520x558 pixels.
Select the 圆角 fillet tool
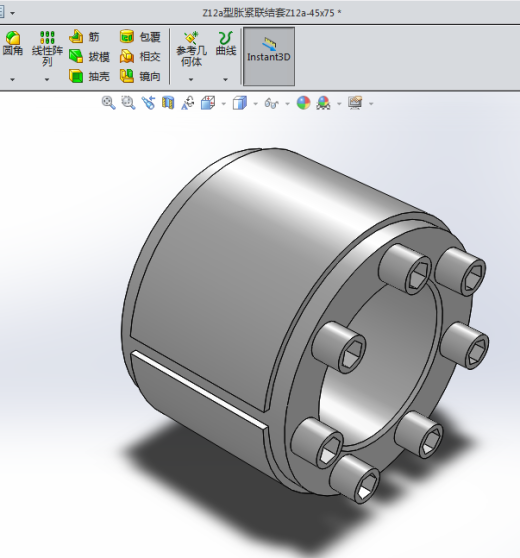[12, 44]
